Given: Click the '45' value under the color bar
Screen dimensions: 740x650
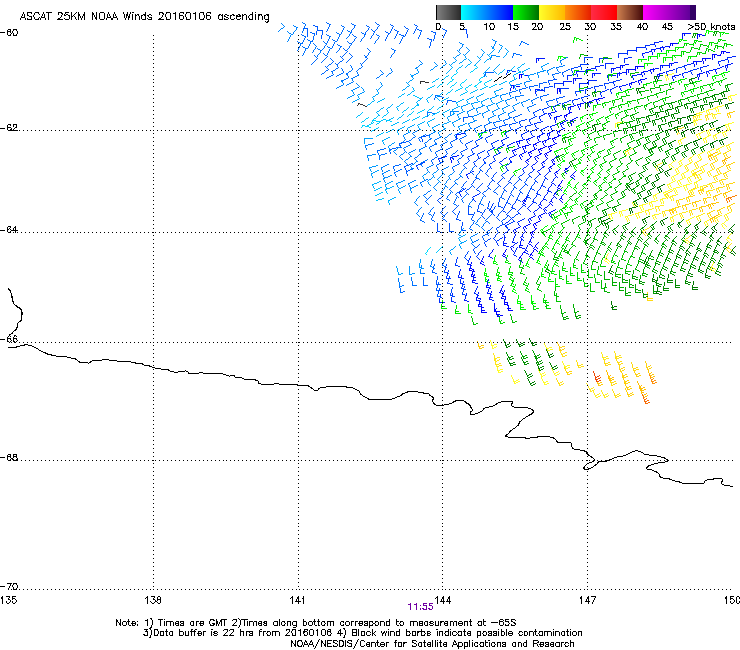Looking at the screenshot, I should click(667, 27).
